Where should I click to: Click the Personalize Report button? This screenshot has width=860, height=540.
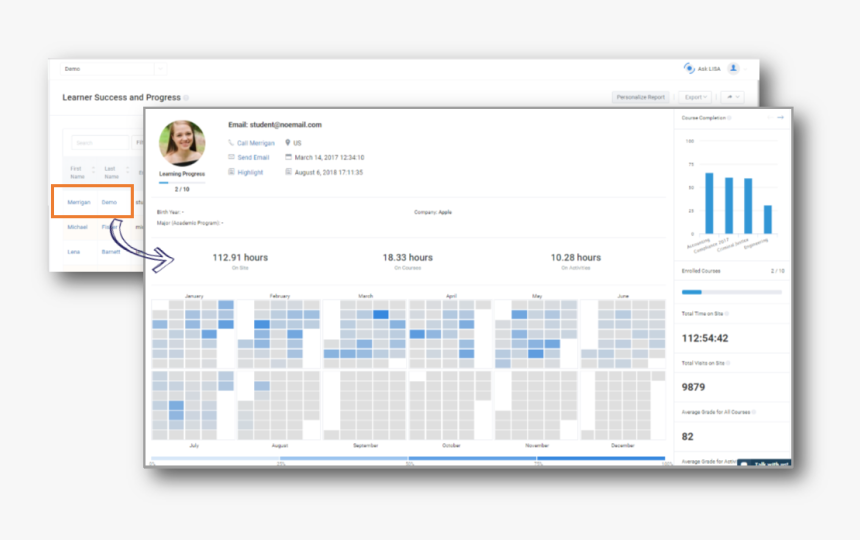[641, 97]
